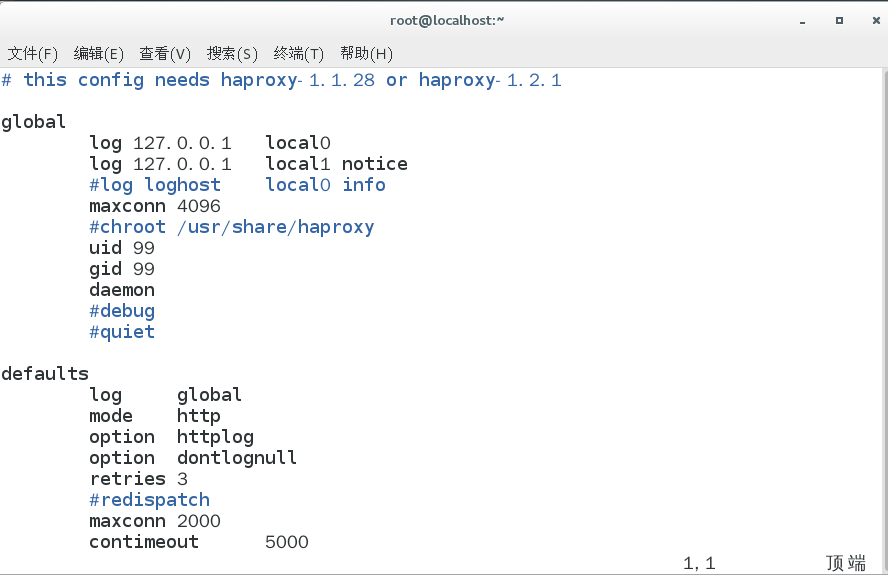Click the 'retries 3' line
The image size is (888, 575).
138,479
